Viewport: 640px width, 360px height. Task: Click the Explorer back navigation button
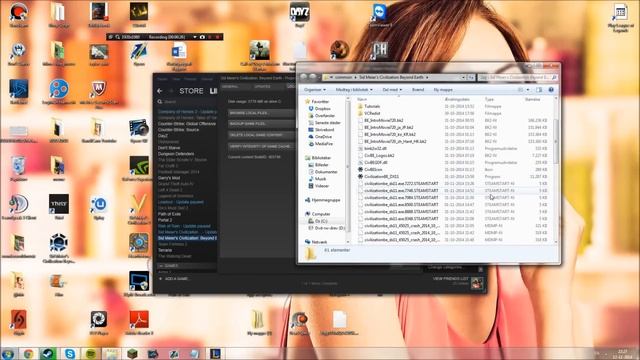[x=303, y=77]
